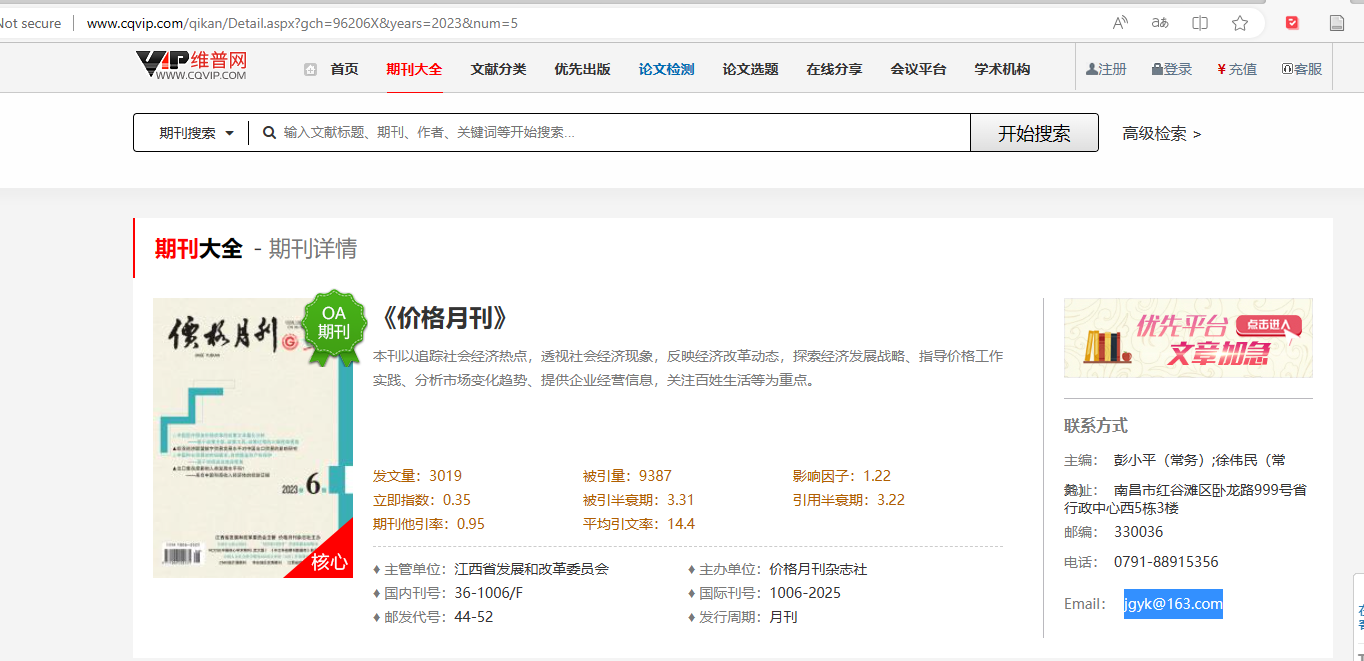
Task: Click 引用半衰期 value 3.22
Action: [x=891, y=500]
